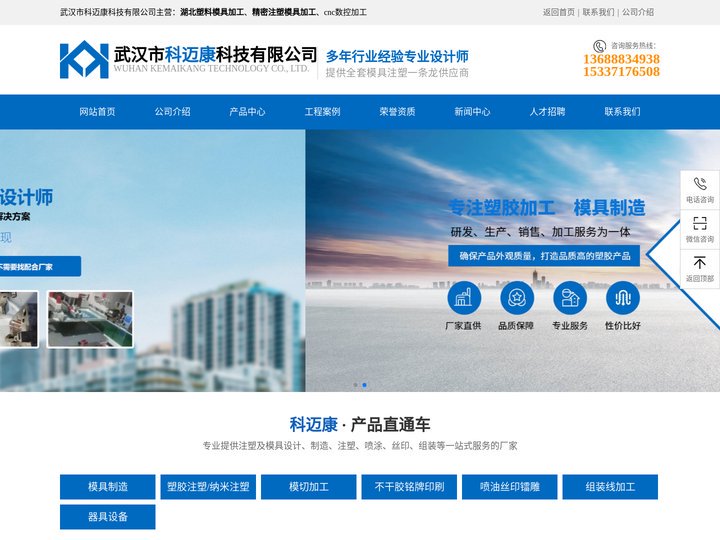This screenshot has height=540, width=720.
Task: Open 联系我们 in blue navigation bar
Action: click(622, 112)
